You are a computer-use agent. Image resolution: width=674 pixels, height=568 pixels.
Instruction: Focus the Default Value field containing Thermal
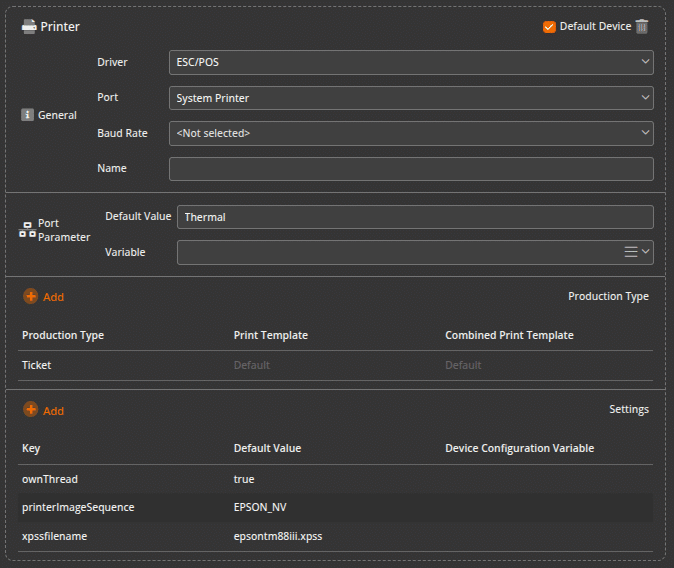[x=414, y=217]
